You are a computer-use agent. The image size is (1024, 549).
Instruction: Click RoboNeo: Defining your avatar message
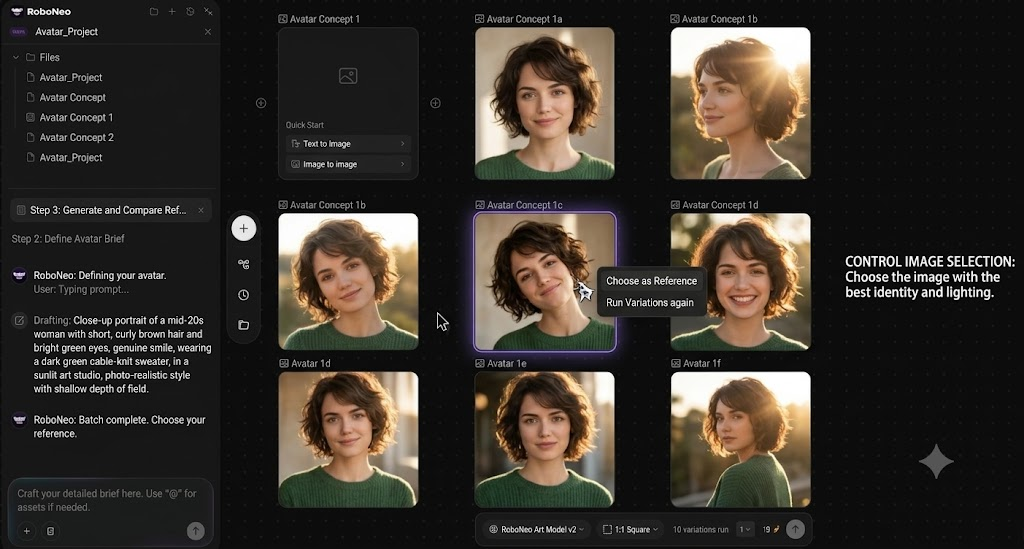[100, 275]
